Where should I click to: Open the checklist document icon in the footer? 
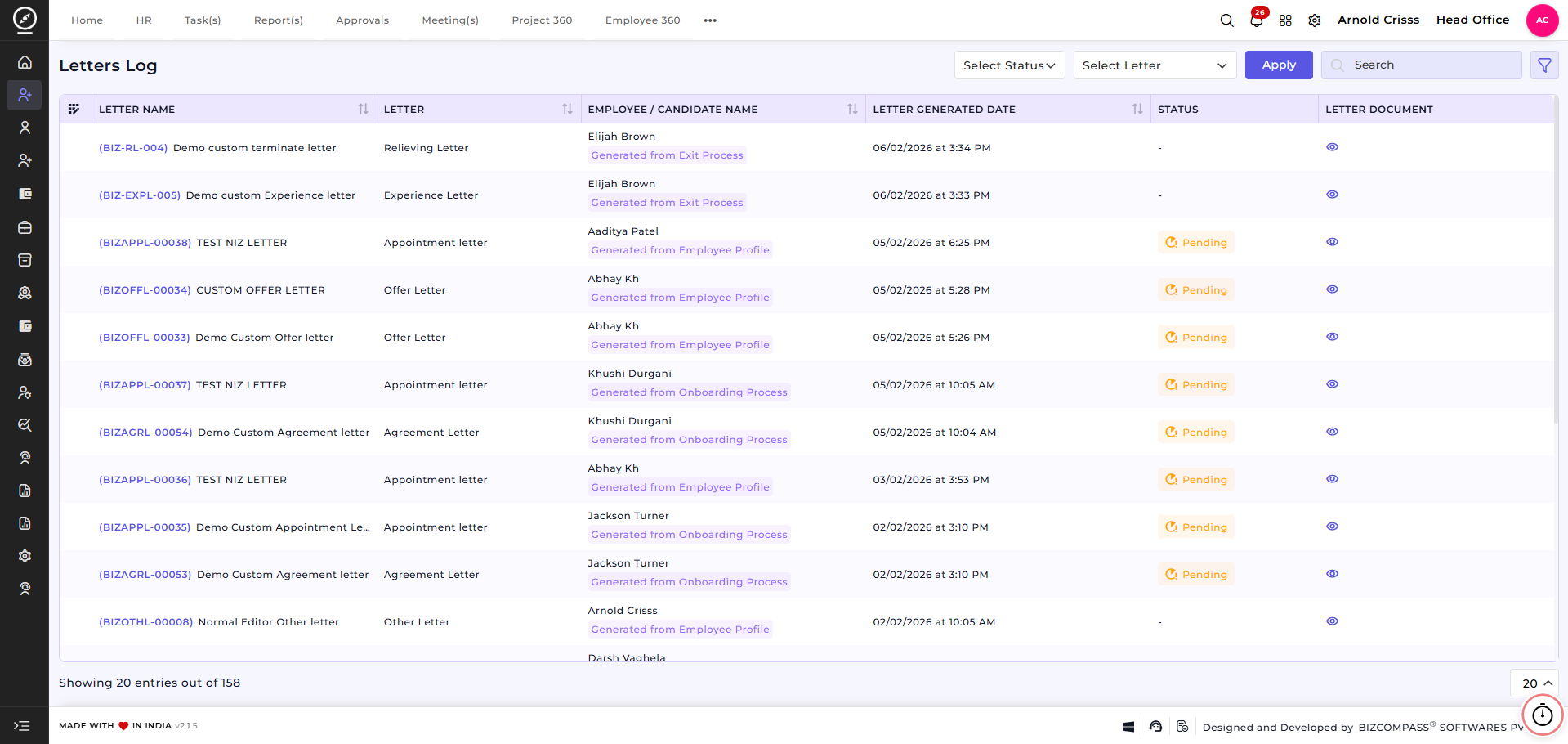(1182, 726)
